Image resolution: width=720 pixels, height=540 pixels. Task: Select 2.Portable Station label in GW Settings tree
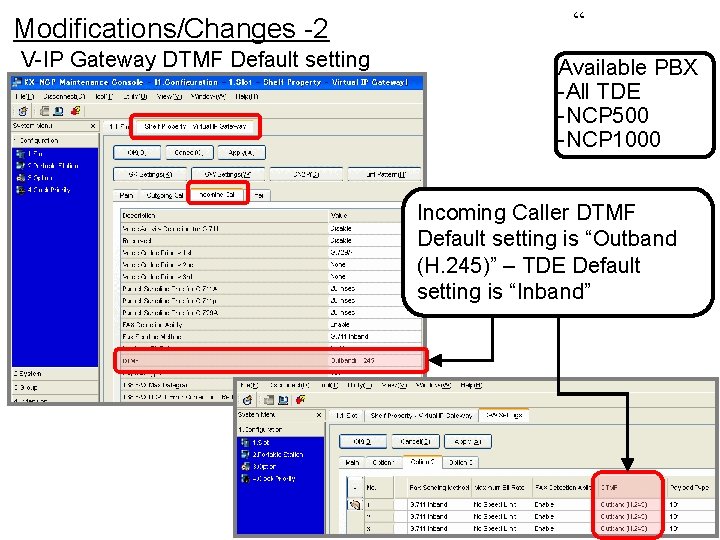point(278,455)
